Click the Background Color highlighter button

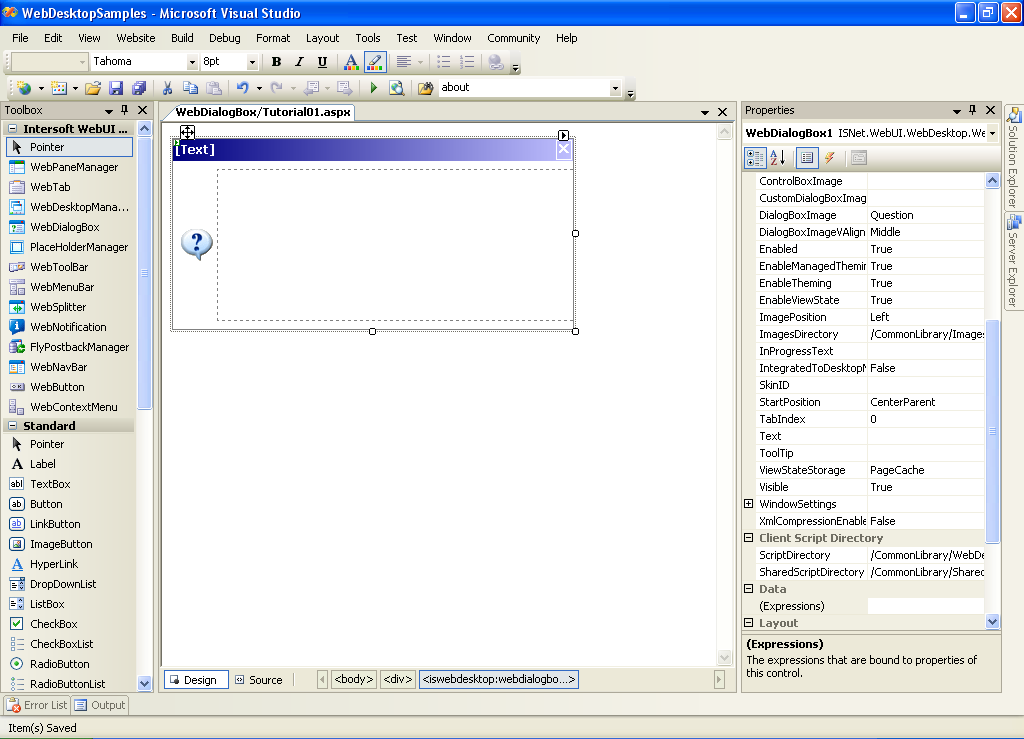point(375,62)
